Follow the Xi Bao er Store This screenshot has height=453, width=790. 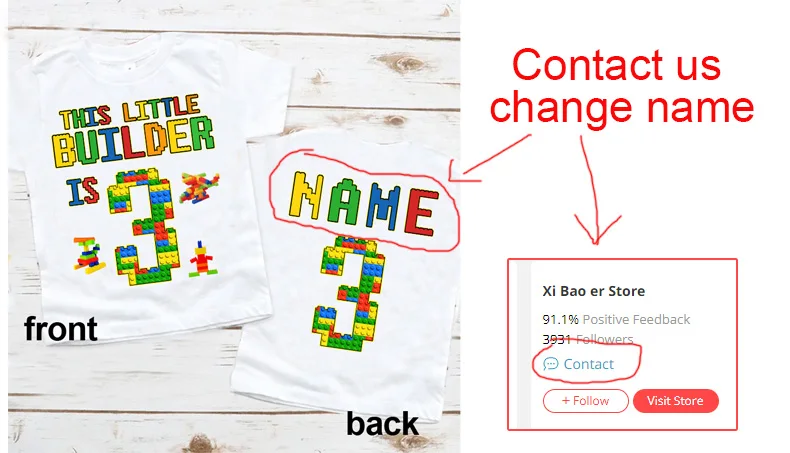[x=585, y=401]
